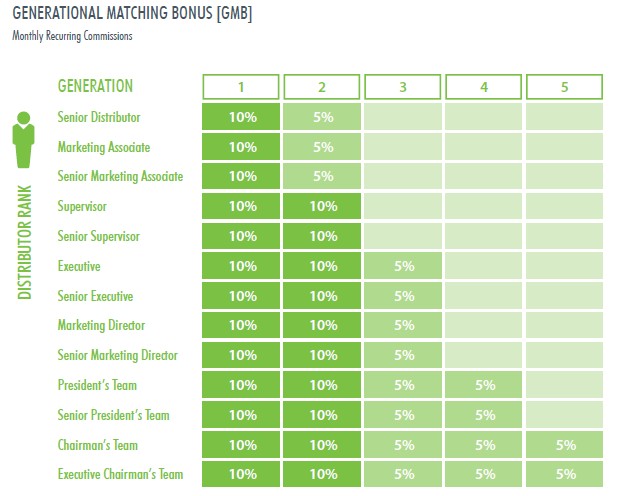Click Chairman's Team generation 5 5% cell

coord(564,444)
